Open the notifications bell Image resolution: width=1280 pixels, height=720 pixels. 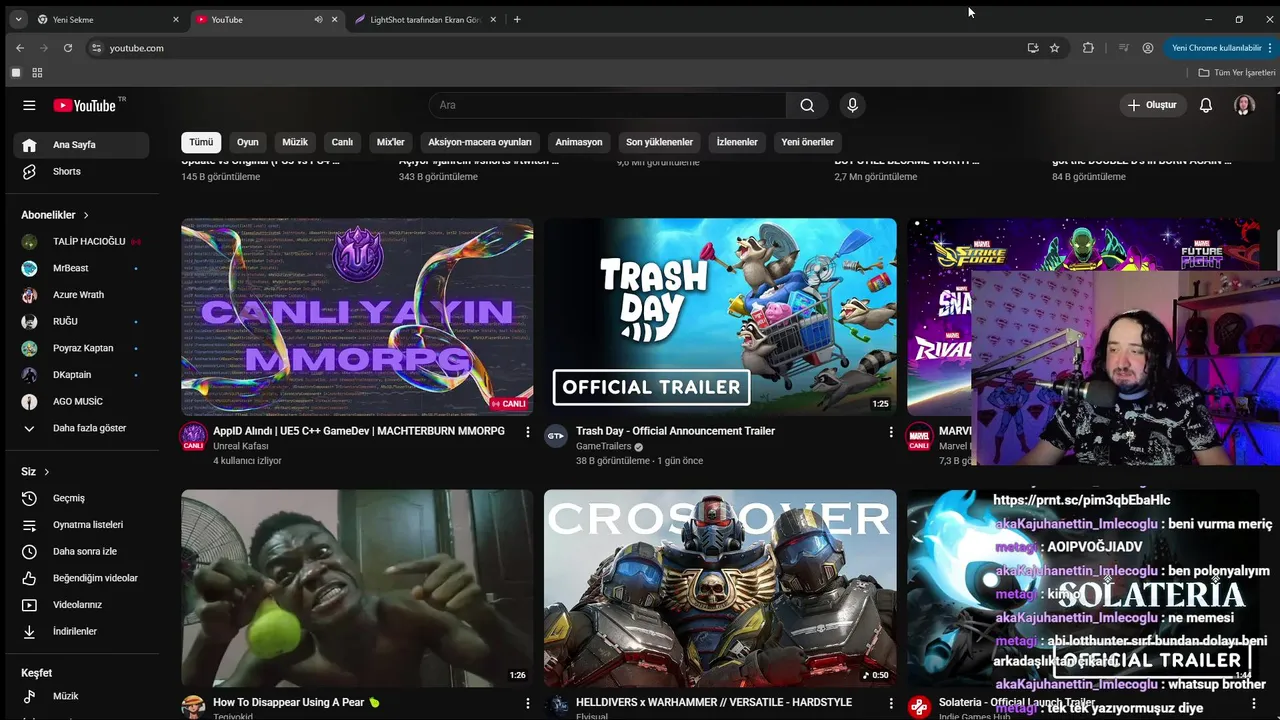[x=1206, y=105]
